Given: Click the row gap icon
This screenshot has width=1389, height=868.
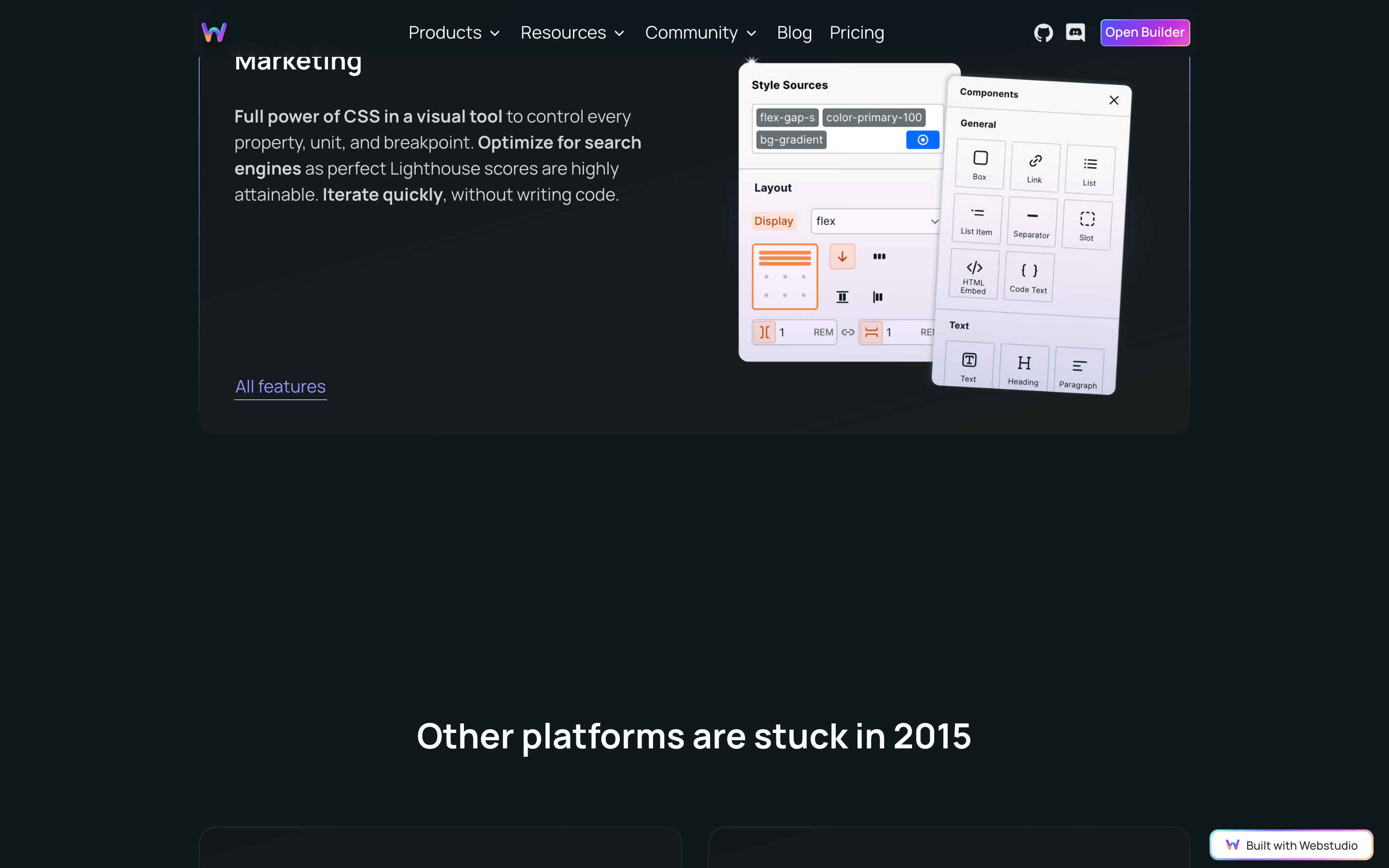Looking at the screenshot, I should coord(872,332).
